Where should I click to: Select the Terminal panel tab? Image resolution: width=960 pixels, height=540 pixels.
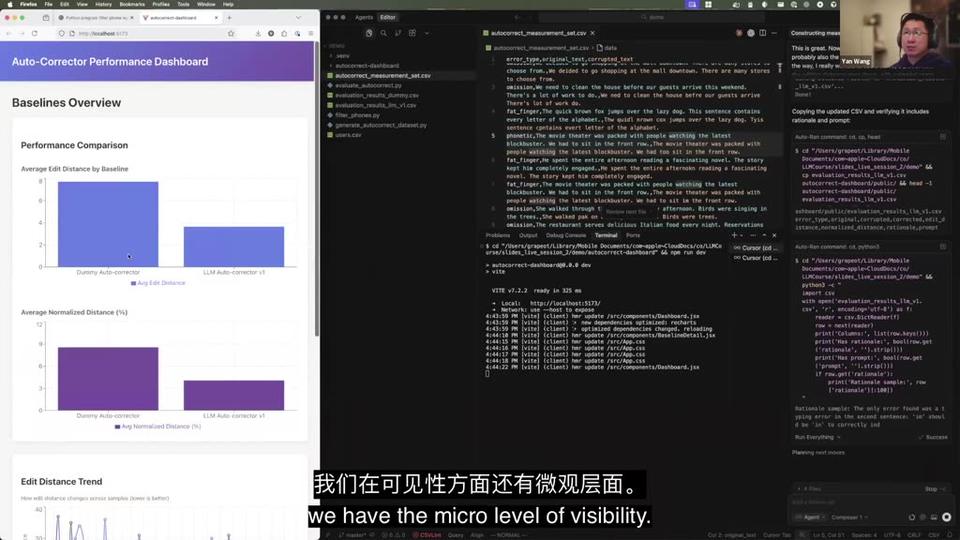pos(606,235)
